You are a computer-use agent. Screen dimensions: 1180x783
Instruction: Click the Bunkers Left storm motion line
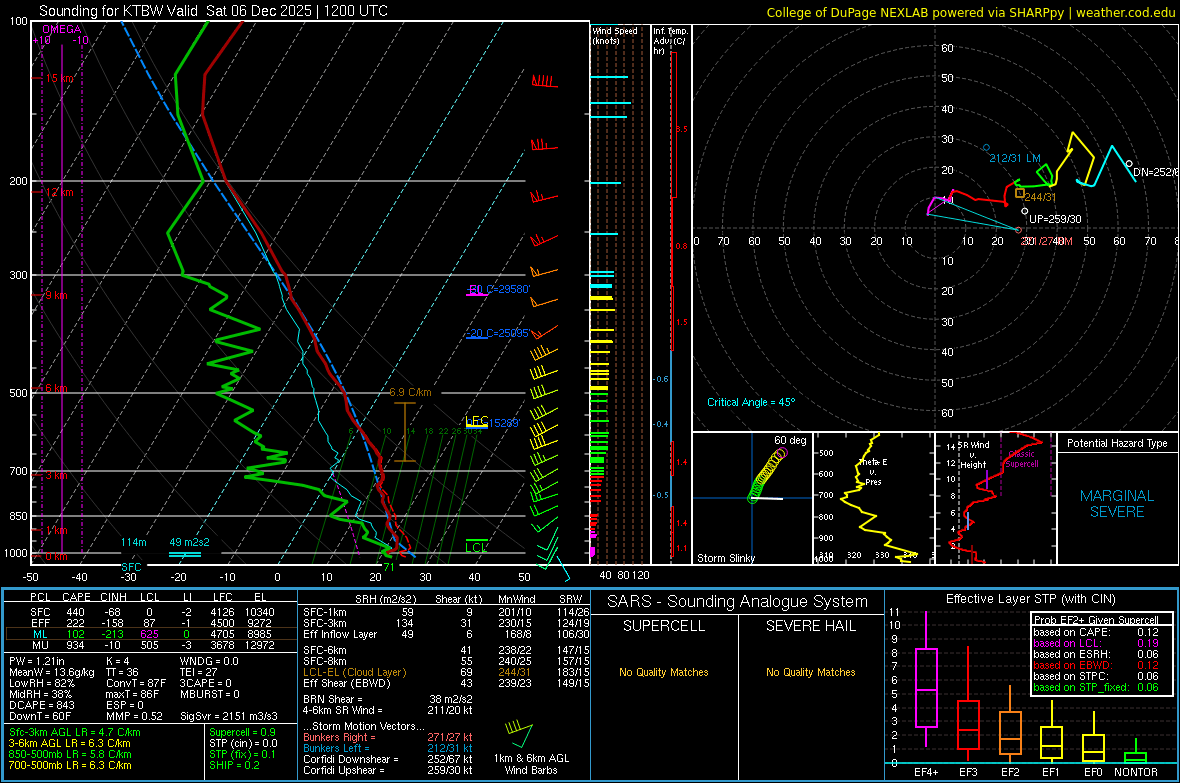click(388, 748)
